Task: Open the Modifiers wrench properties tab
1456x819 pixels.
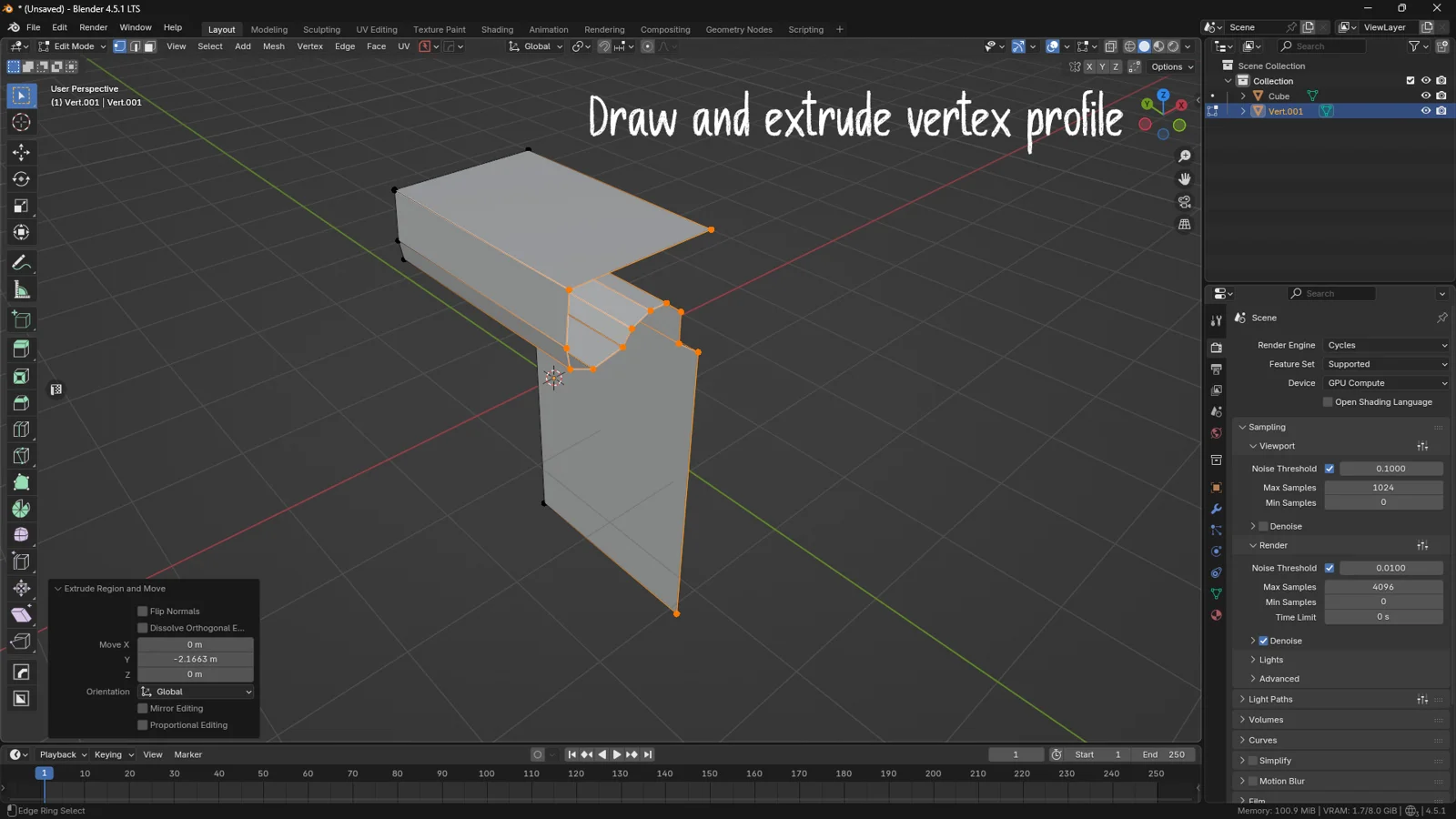Action: tap(1216, 509)
